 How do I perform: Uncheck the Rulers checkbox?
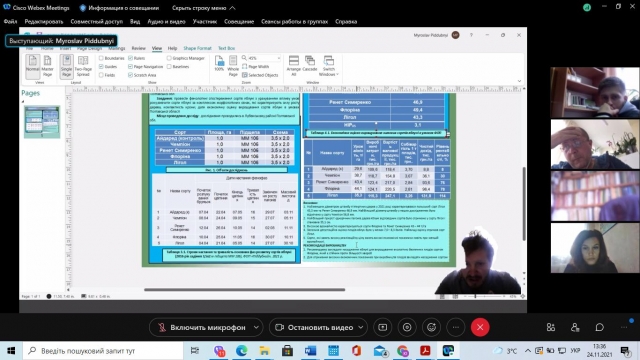[130, 58]
